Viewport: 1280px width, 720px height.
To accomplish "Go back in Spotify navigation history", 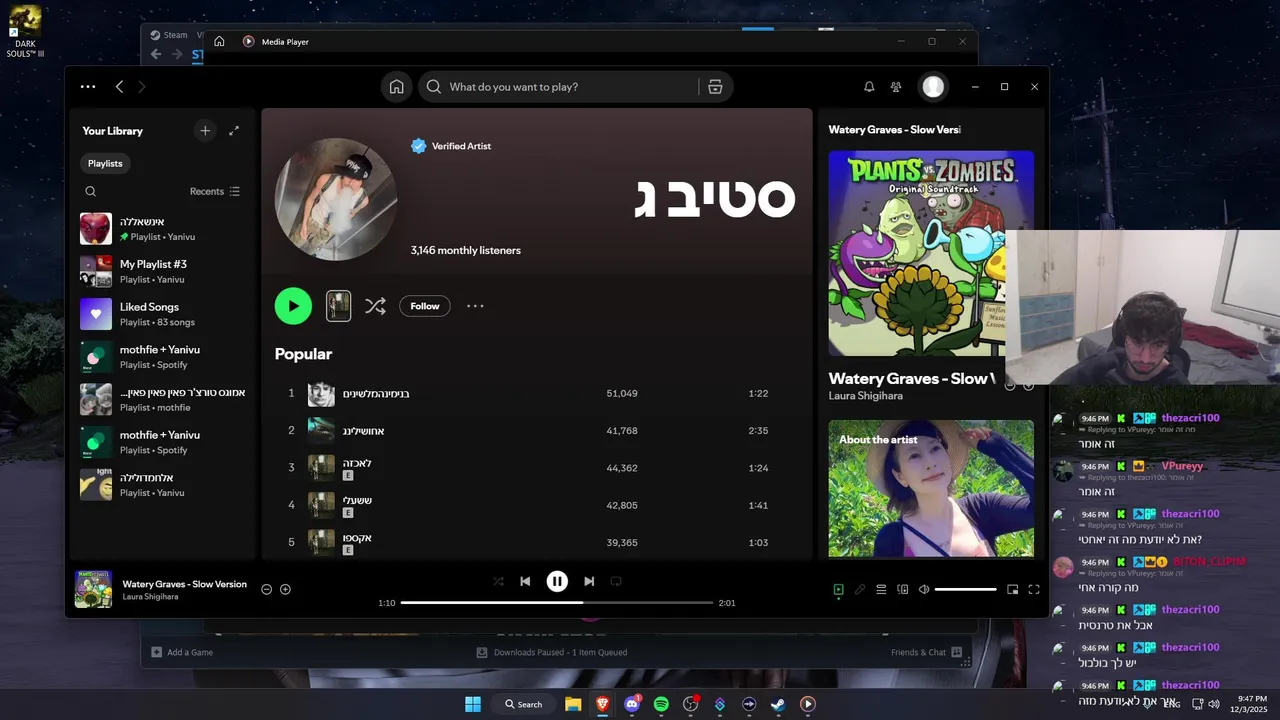I will click(x=119, y=87).
